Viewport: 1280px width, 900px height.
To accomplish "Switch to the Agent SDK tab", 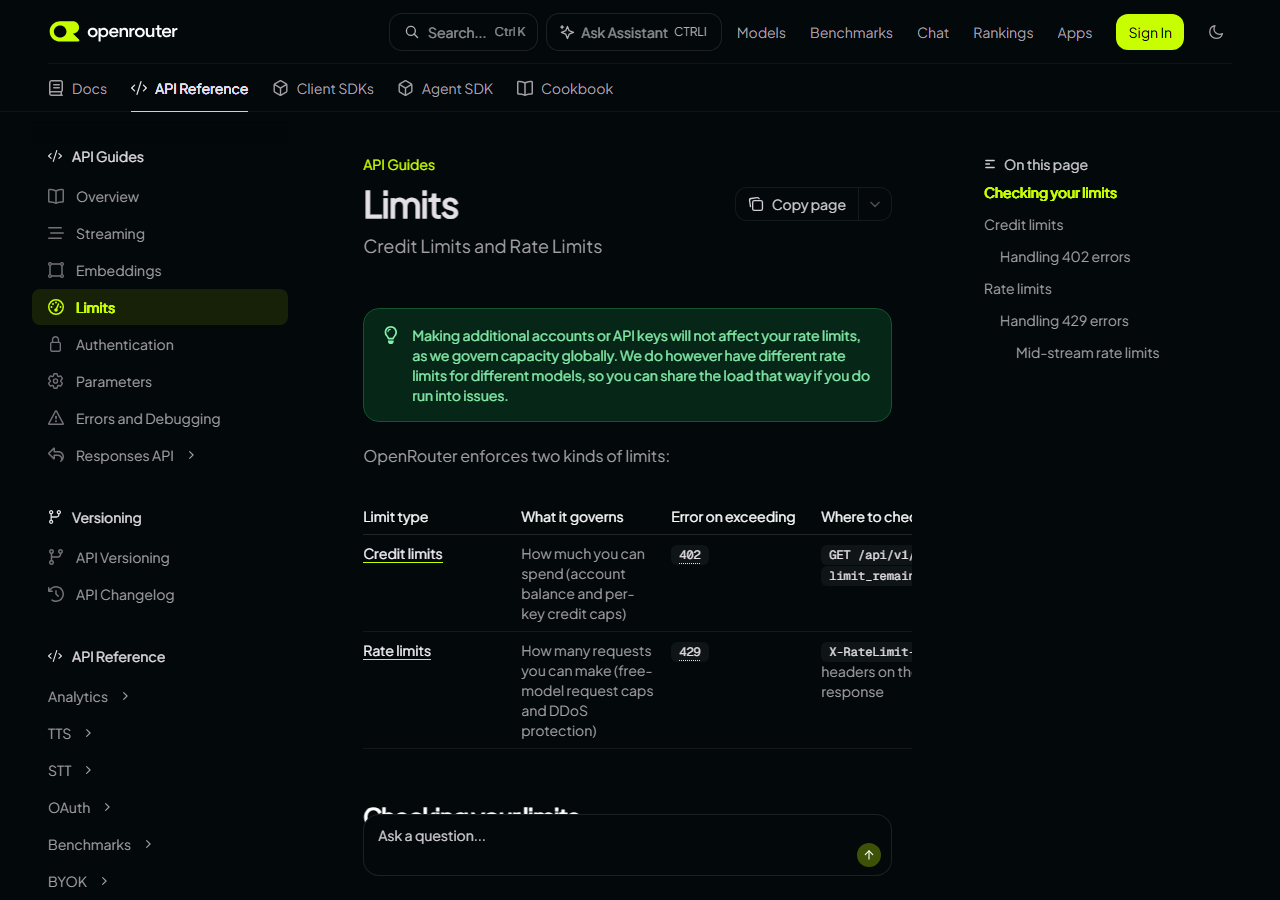I will (x=445, y=89).
